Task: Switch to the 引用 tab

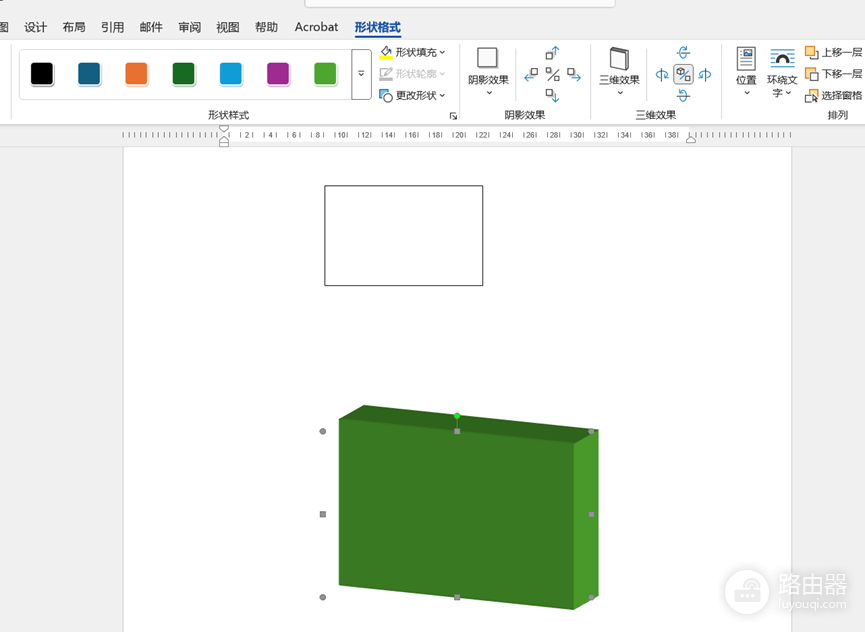Action: pos(113,27)
